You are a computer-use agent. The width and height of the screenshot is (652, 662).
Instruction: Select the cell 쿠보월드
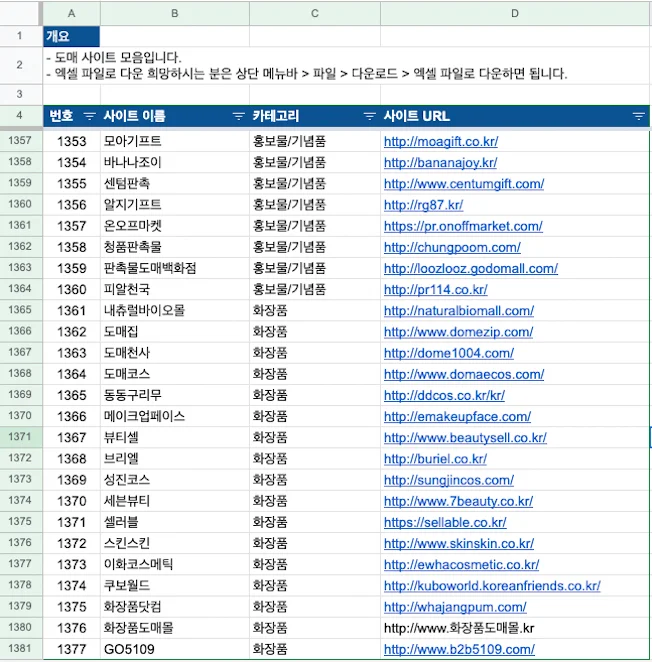175,586
